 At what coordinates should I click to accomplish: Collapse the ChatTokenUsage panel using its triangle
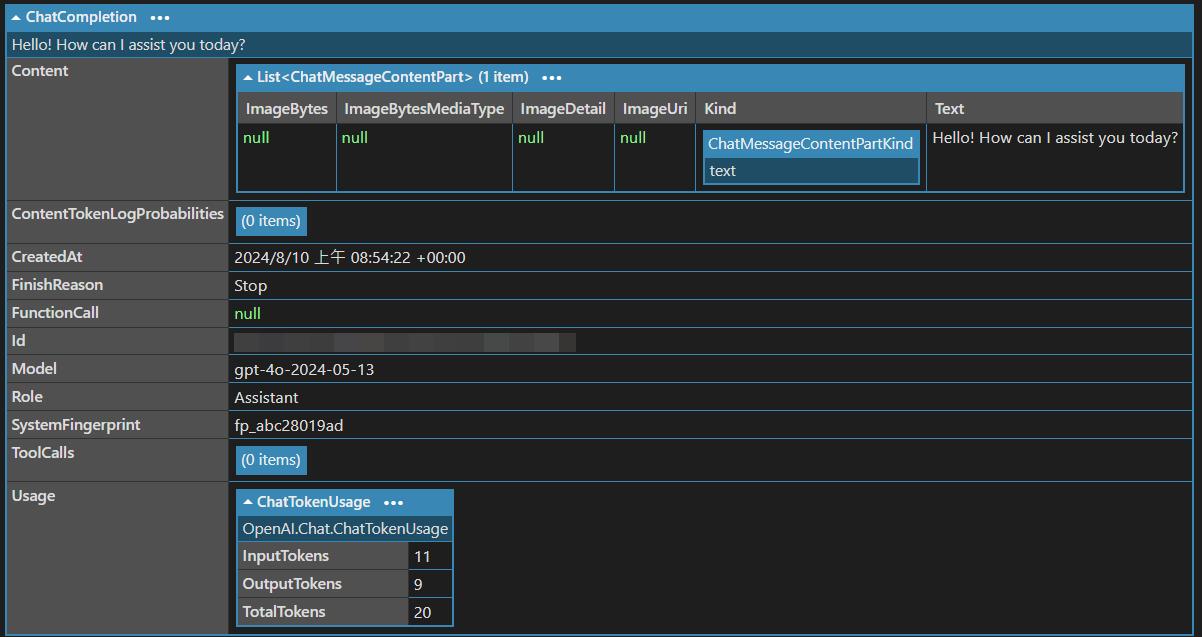[248, 503]
